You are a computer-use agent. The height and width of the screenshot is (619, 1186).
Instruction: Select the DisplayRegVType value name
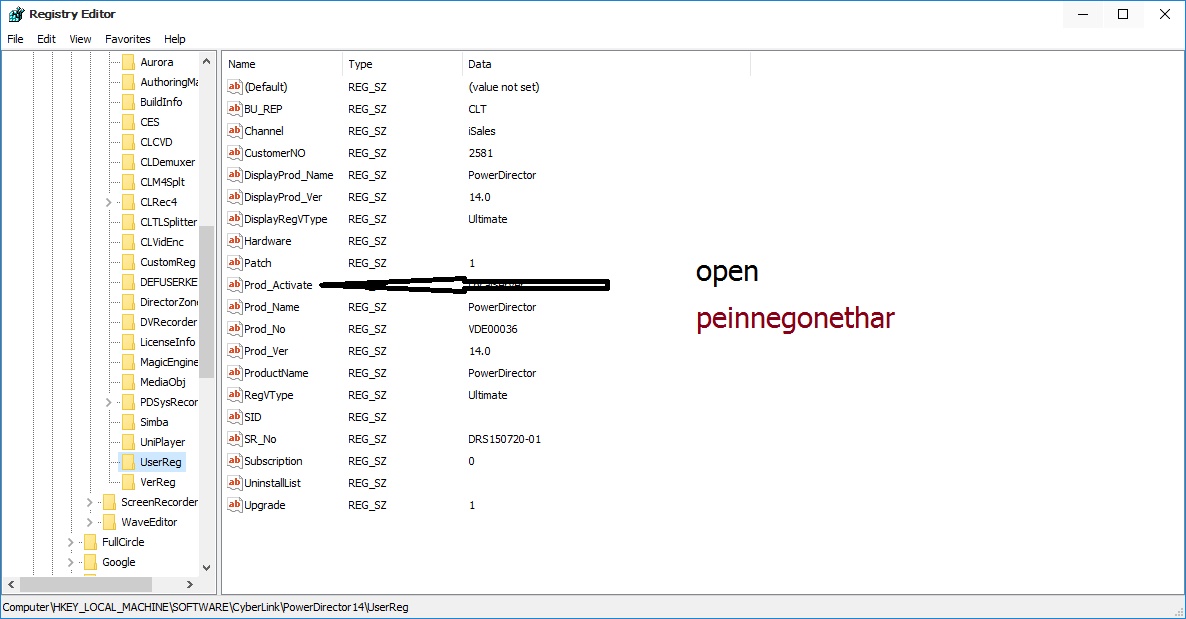coord(285,219)
